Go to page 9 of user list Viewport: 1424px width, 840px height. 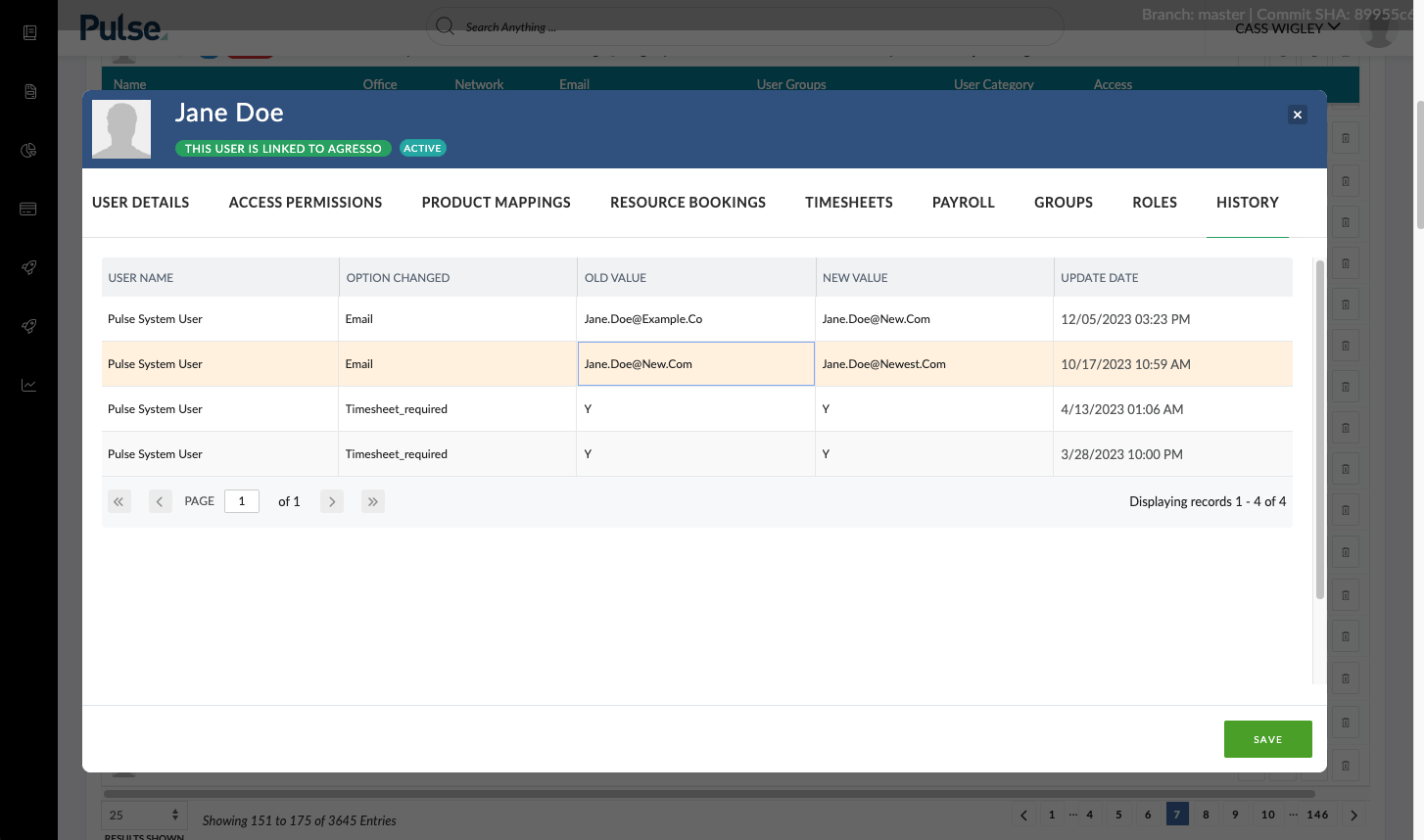click(x=1235, y=815)
